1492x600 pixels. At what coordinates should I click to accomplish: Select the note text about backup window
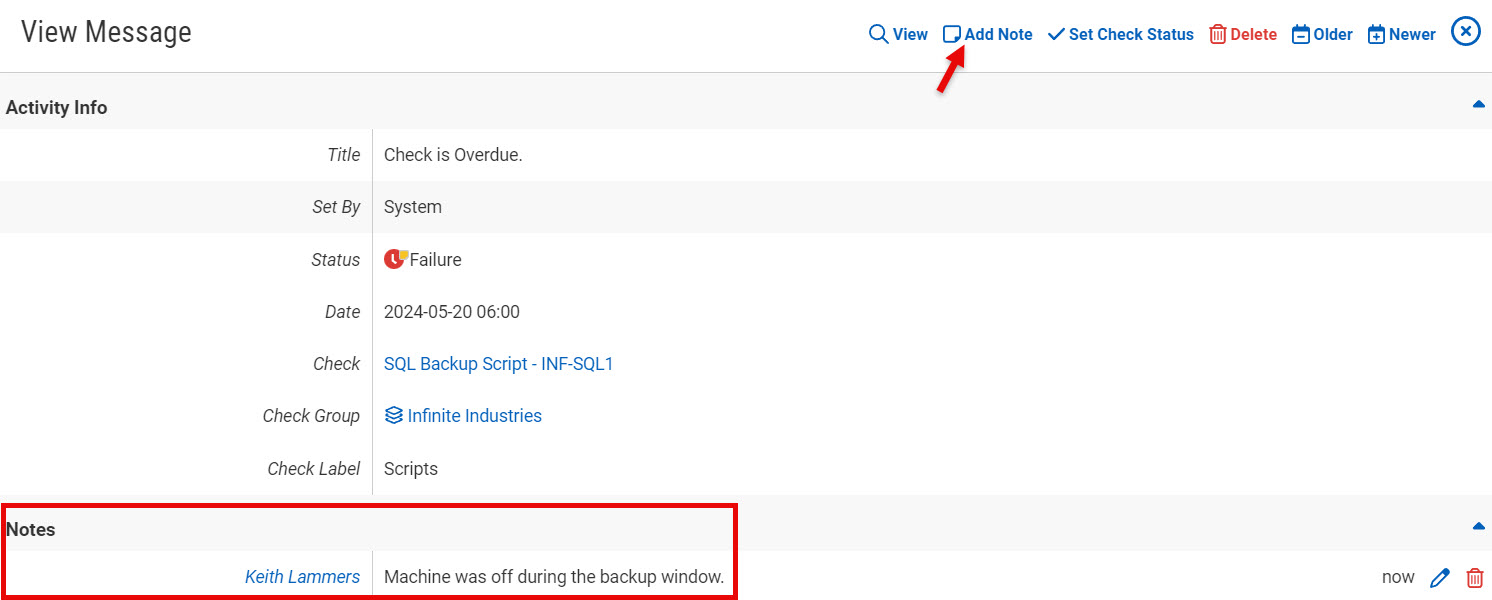click(x=553, y=577)
